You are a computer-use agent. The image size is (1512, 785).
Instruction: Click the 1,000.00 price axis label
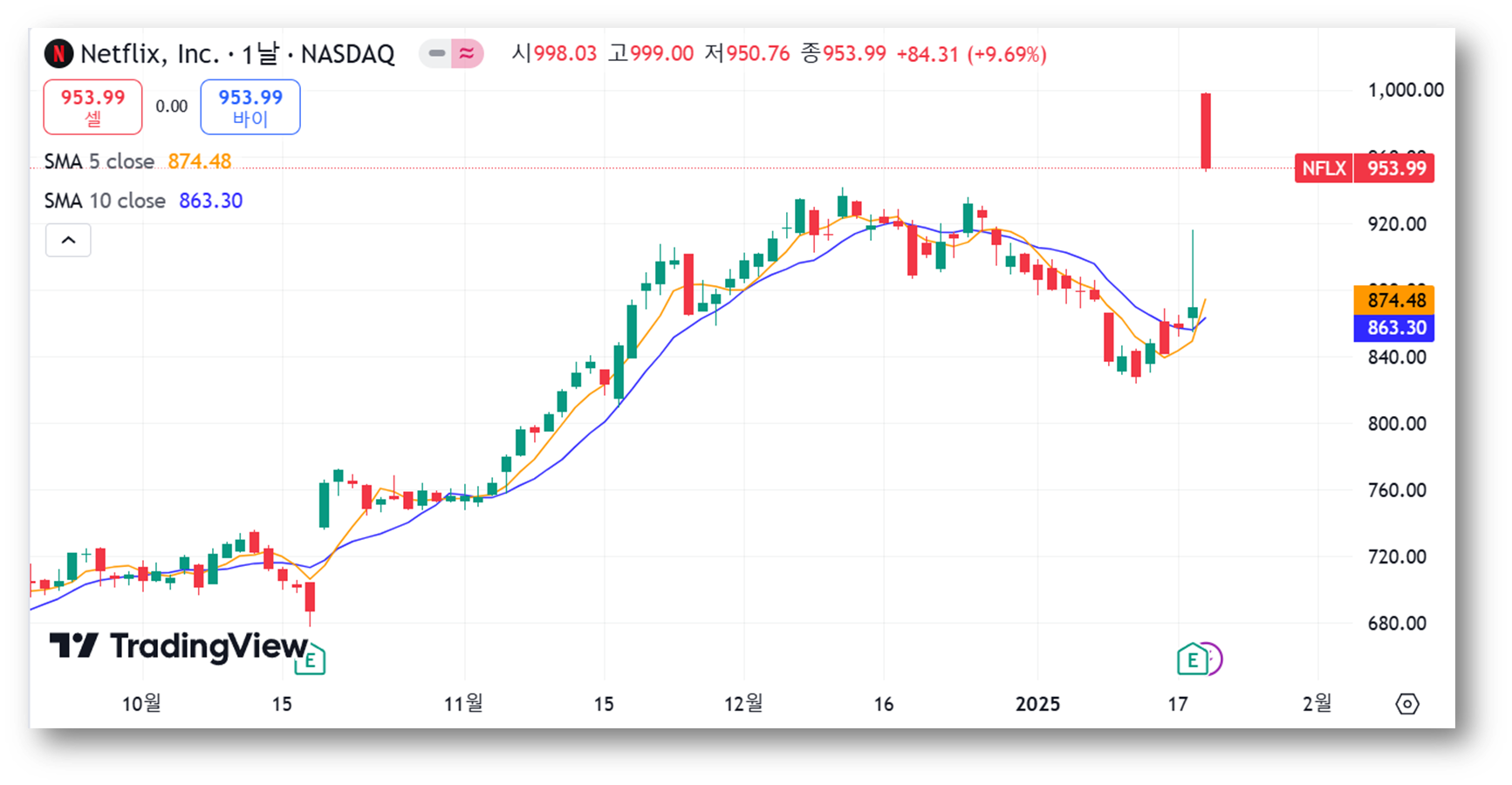tap(1406, 90)
